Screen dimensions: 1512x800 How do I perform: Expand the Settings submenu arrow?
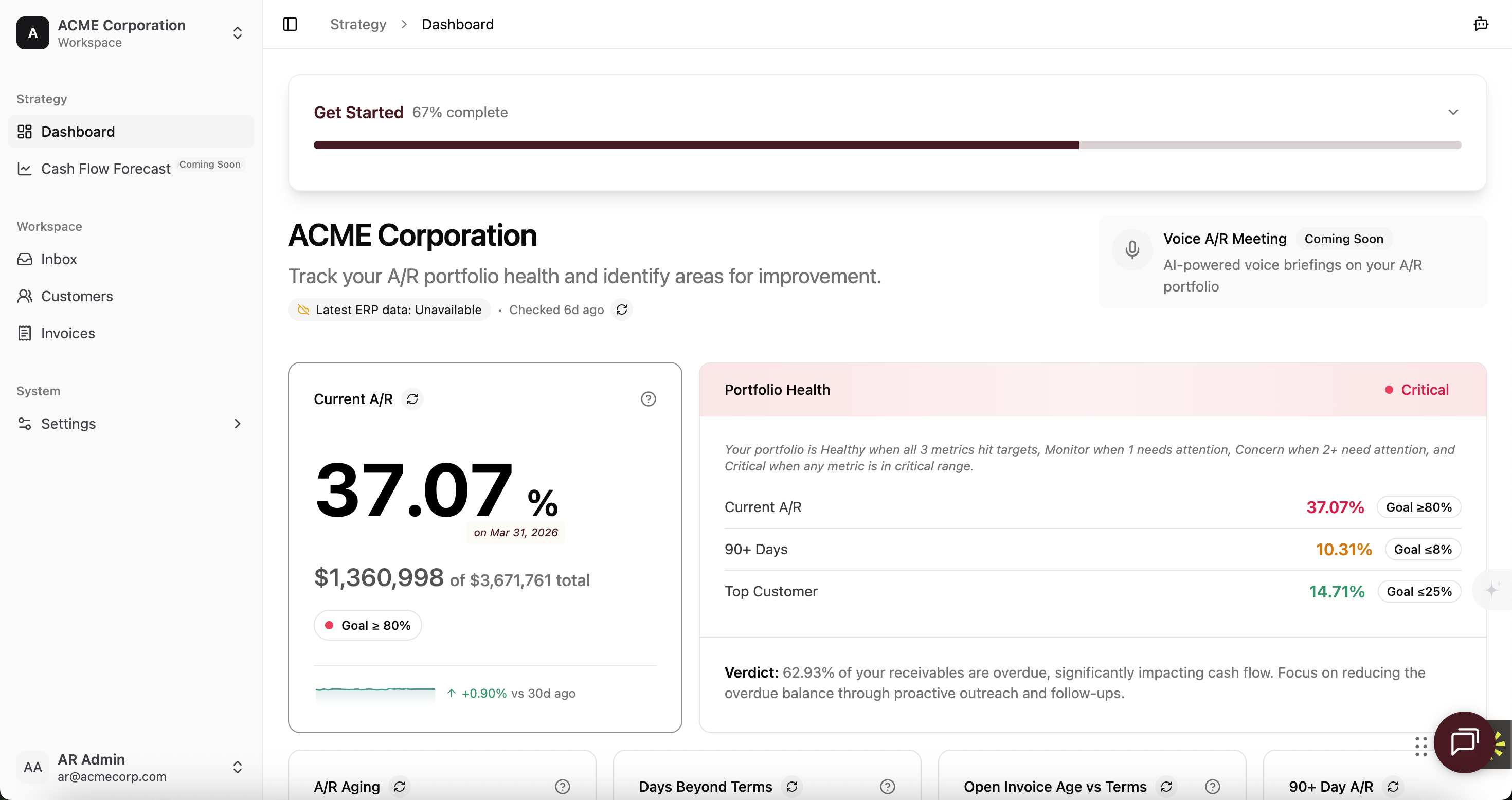(x=237, y=424)
